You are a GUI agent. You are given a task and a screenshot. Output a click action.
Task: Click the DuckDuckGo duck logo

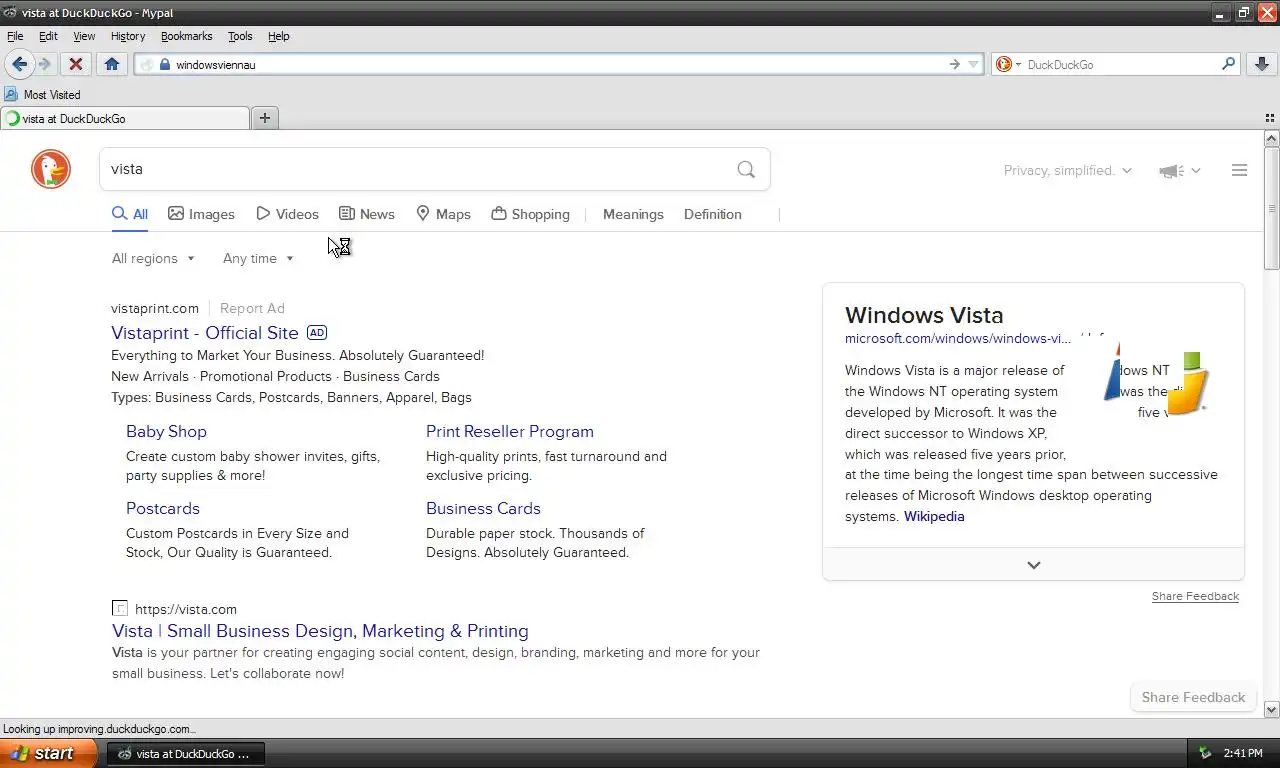[x=51, y=169]
